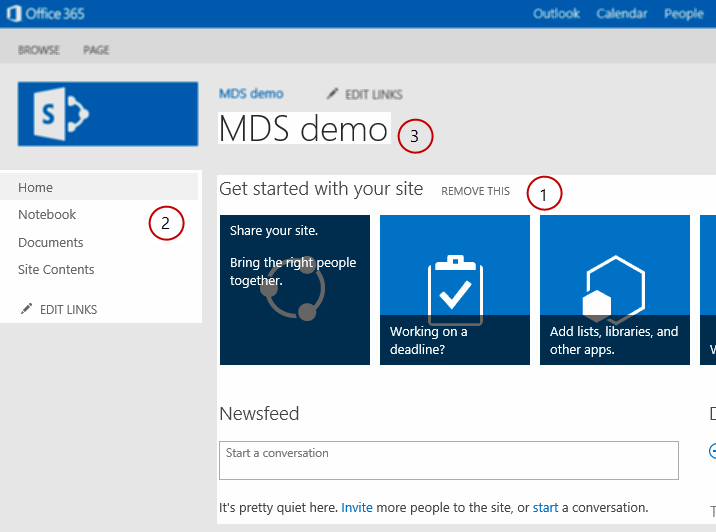This screenshot has width=716, height=532.
Task: Open People from the top bar
Action: 684,14
